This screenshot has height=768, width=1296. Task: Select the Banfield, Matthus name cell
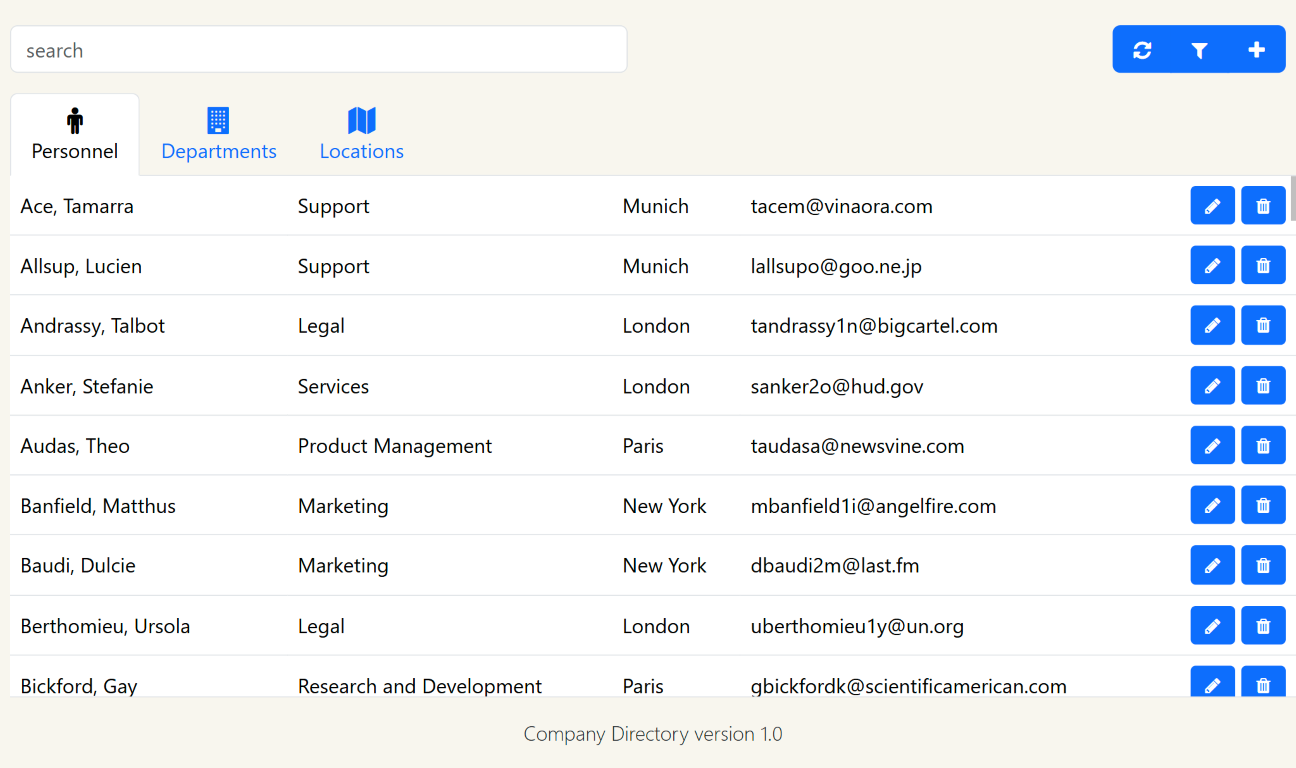[98, 506]
